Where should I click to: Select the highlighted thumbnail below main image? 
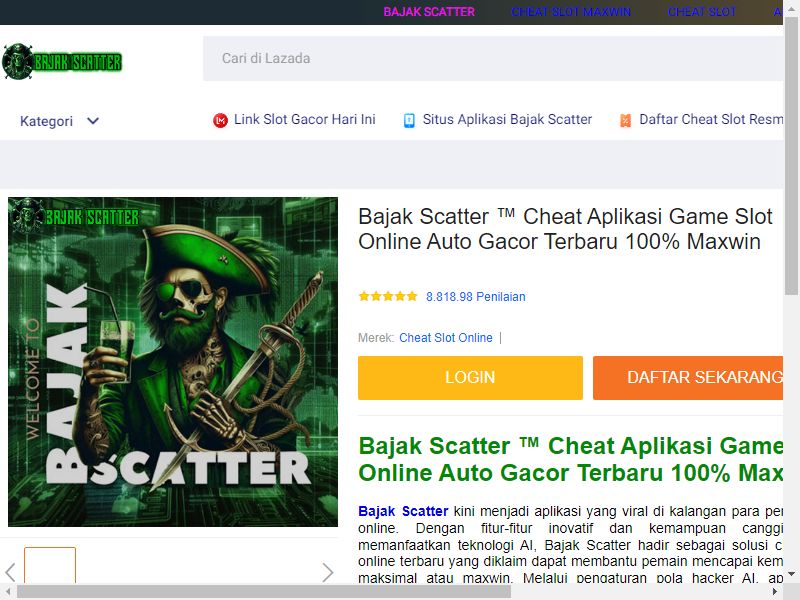50,565
